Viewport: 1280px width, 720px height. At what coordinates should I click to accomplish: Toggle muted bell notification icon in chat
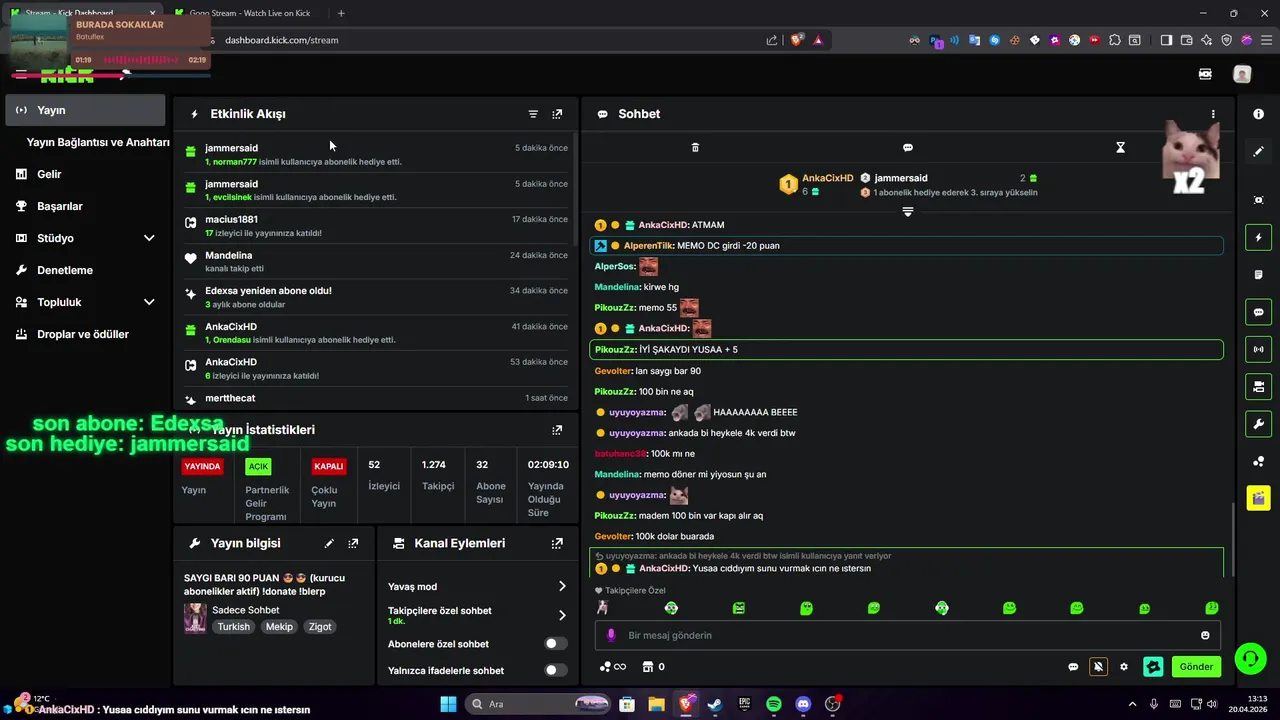[x=1098, y=667]
